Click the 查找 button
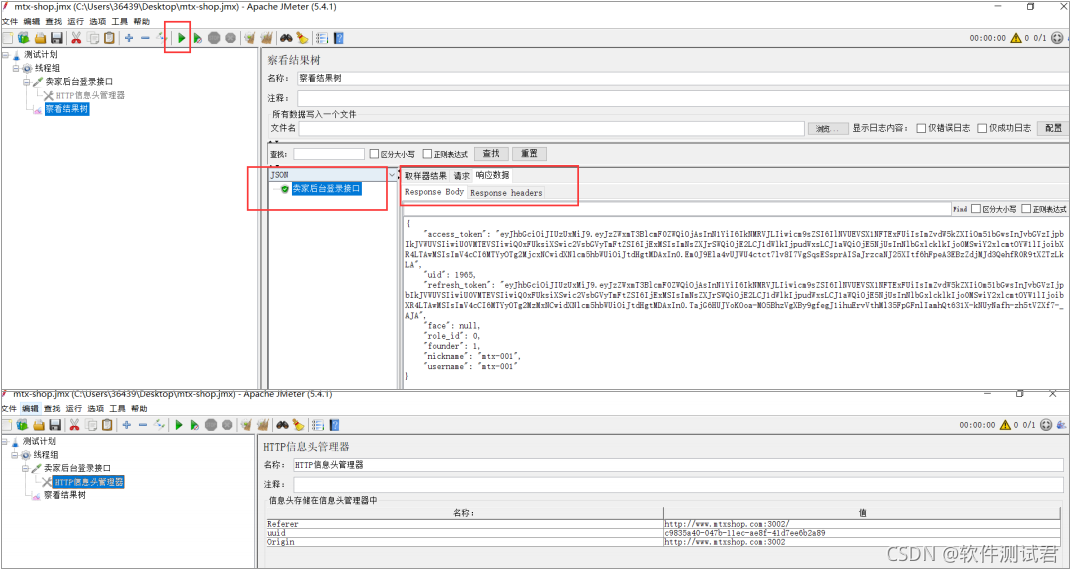Screen dimensions: 1074x572 click(x=490, y=154)
